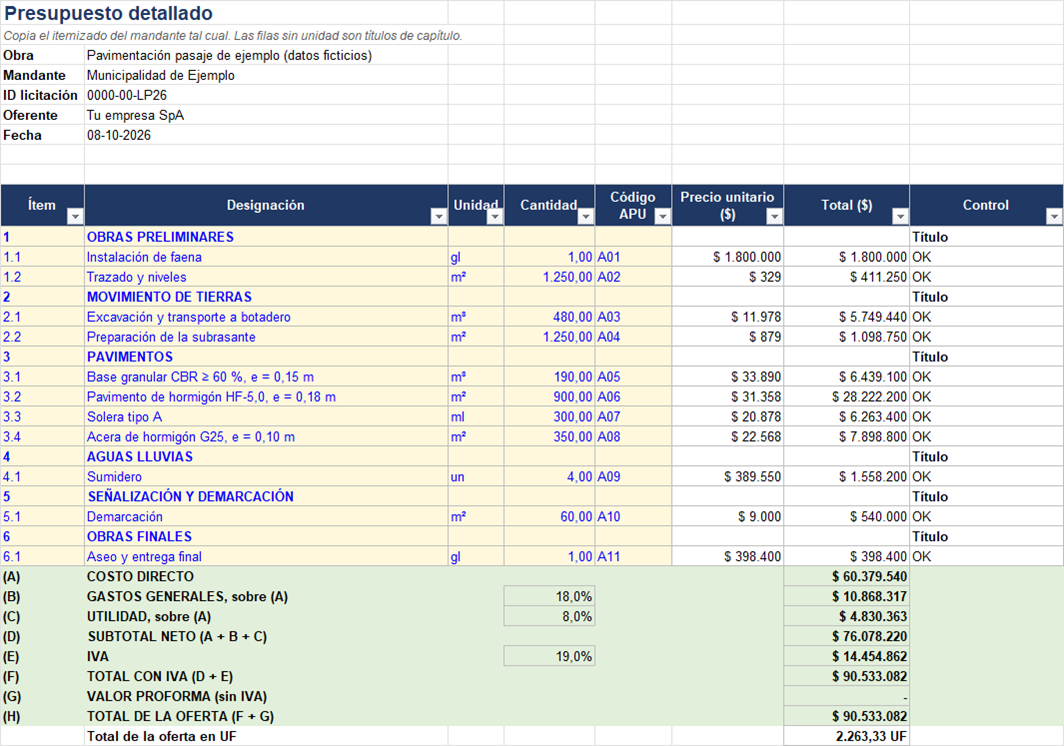This screenshot has height=746, width=1064.
Task: Select the 'Sumidero' designation cell
Action: [266, 477]
